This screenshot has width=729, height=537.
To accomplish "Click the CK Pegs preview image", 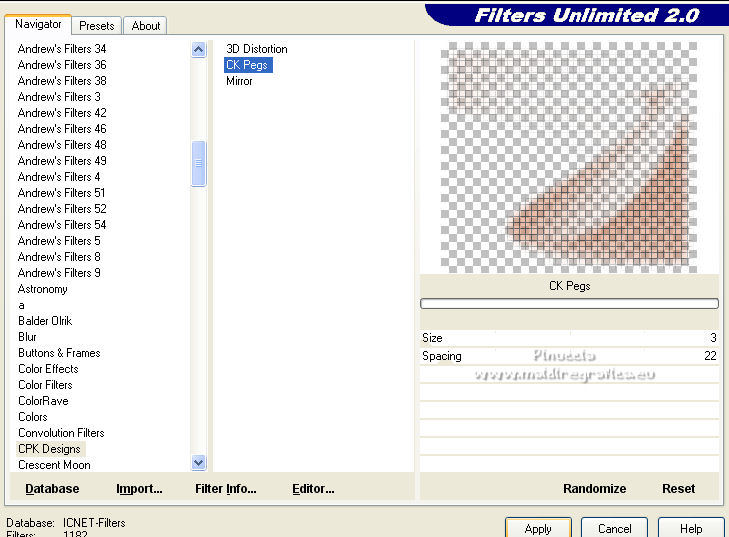I will tap(569, 157).
